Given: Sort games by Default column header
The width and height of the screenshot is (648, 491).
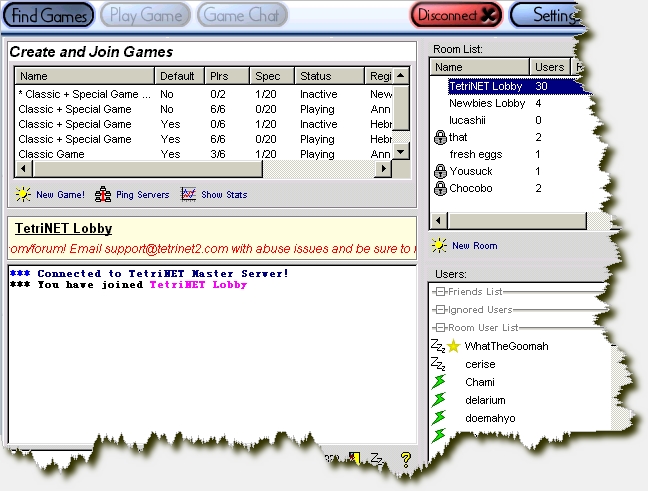Looking at the screenshot, I should [179, 76].
